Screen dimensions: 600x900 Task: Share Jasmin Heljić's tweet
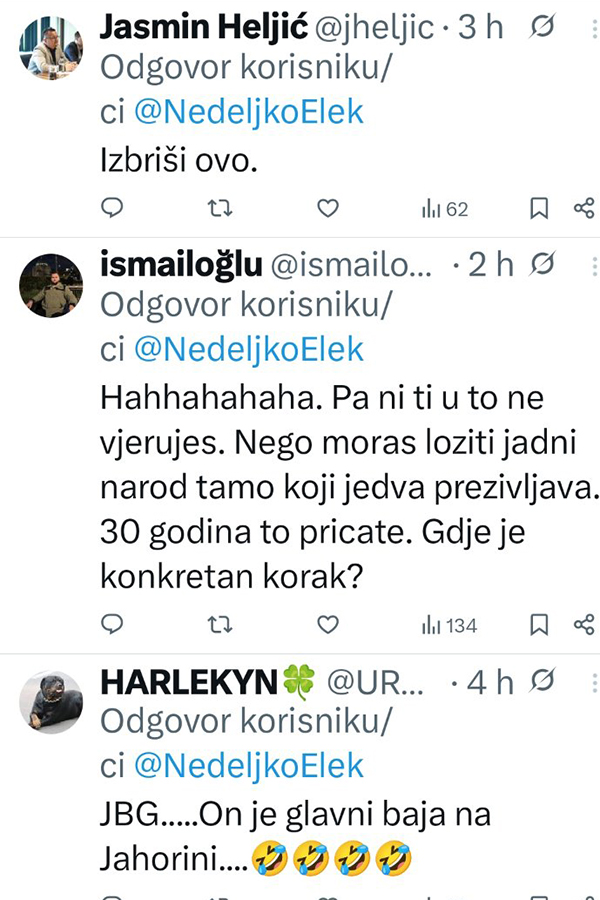[584, 208]
